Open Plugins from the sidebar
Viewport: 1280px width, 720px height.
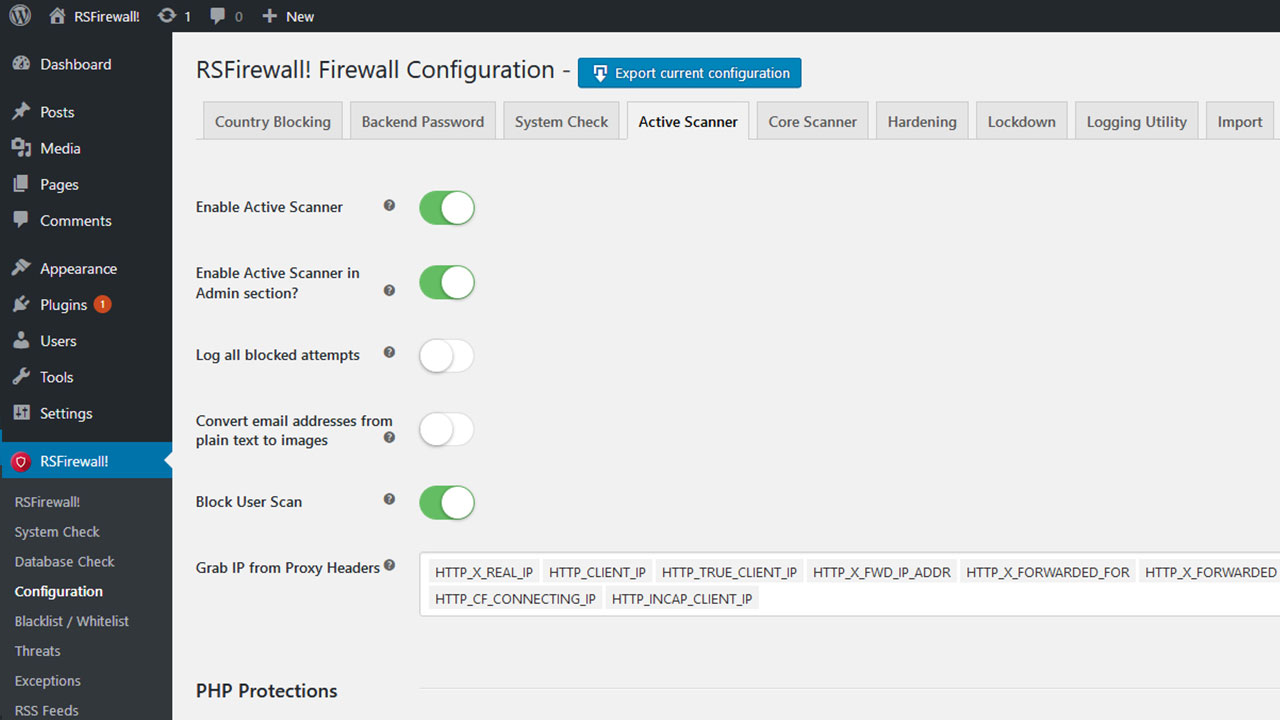pyautogui.click(x=63, y=305)
